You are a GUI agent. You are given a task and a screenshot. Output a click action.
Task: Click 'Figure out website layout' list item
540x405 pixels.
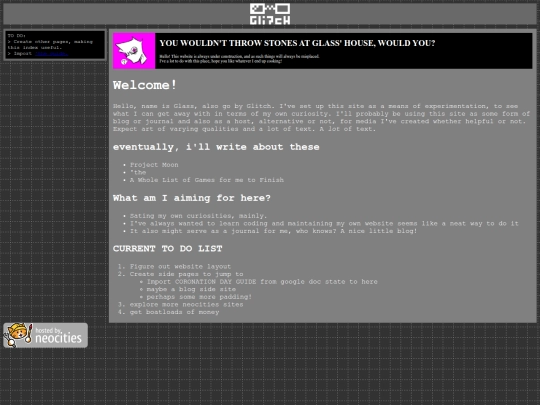click(180, 266)
